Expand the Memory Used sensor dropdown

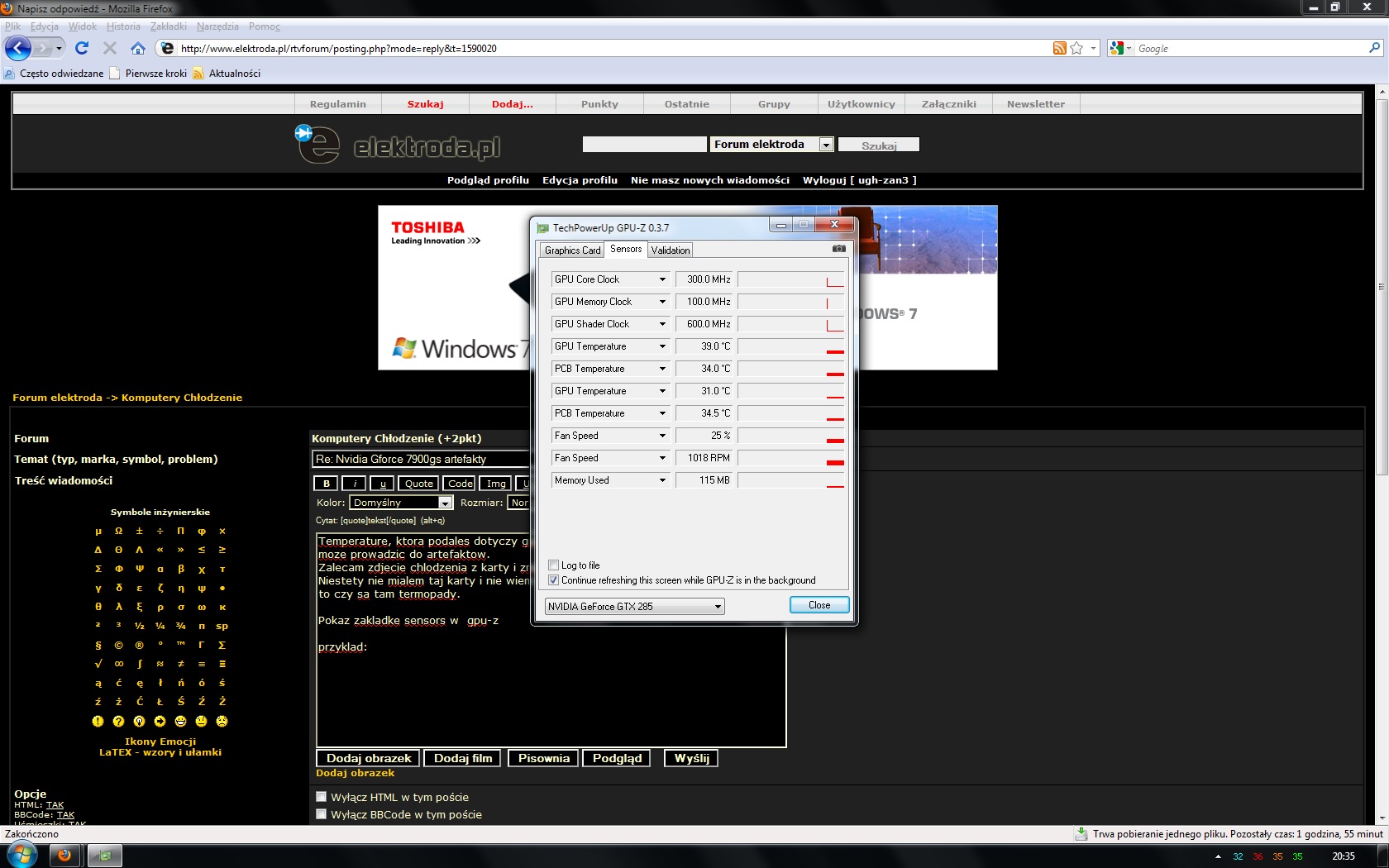pyautogui.click(x=661, y=480)
